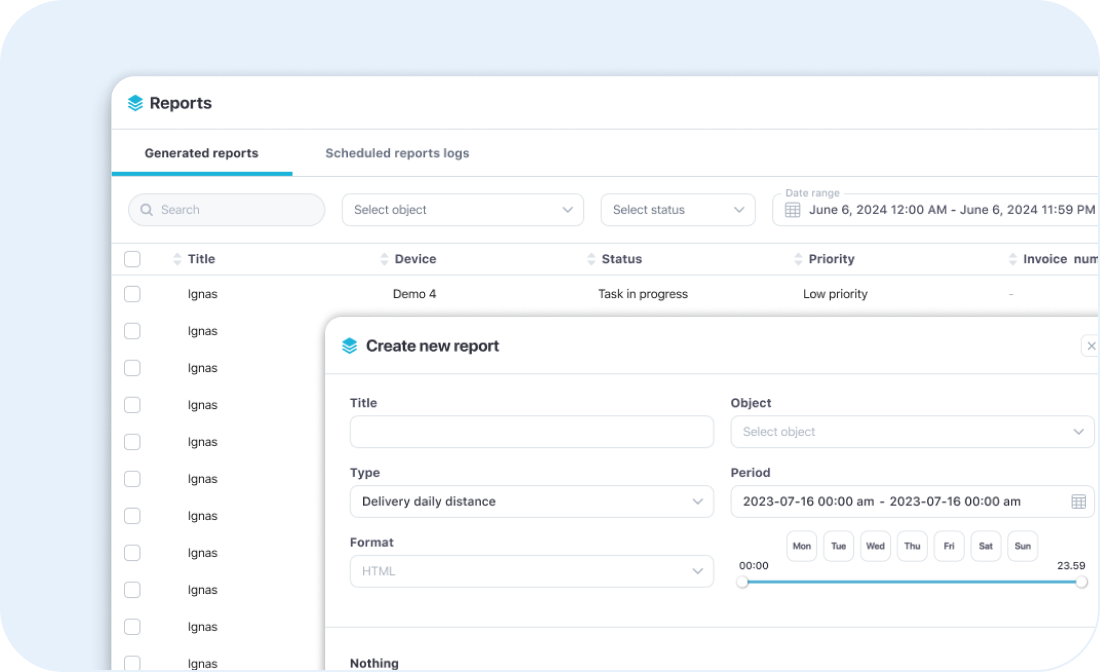Open the Date range calendar icon
This screenshot has height=672, width=1100.
(x=792, y=210)
